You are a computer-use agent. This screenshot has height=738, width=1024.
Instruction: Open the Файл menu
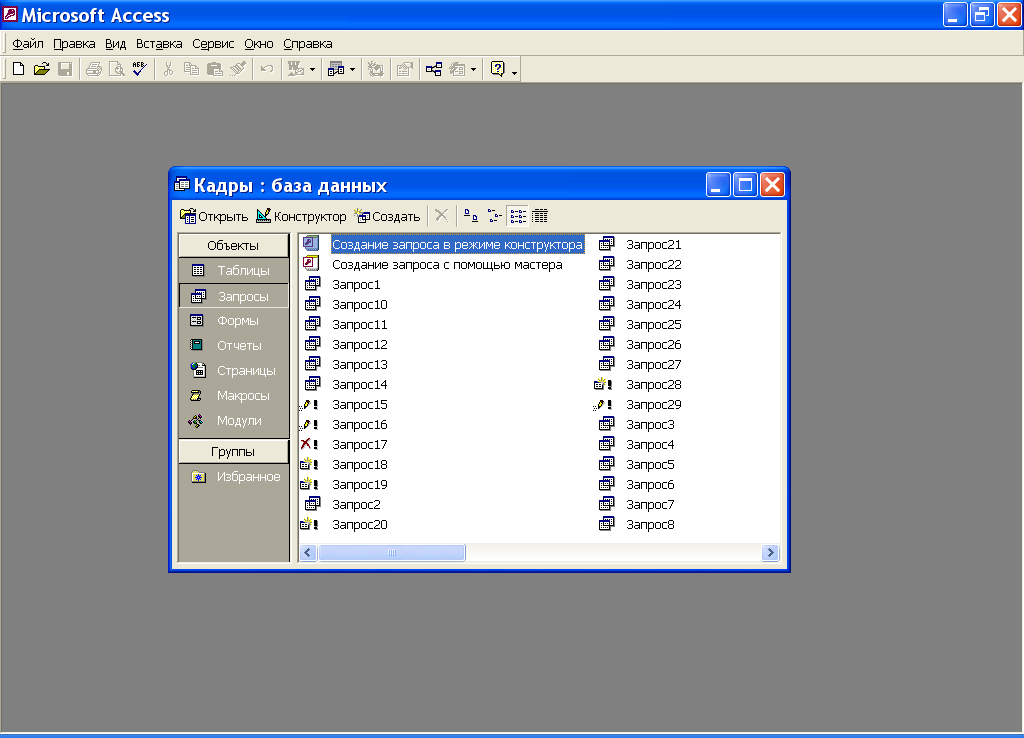click(28, 44)
